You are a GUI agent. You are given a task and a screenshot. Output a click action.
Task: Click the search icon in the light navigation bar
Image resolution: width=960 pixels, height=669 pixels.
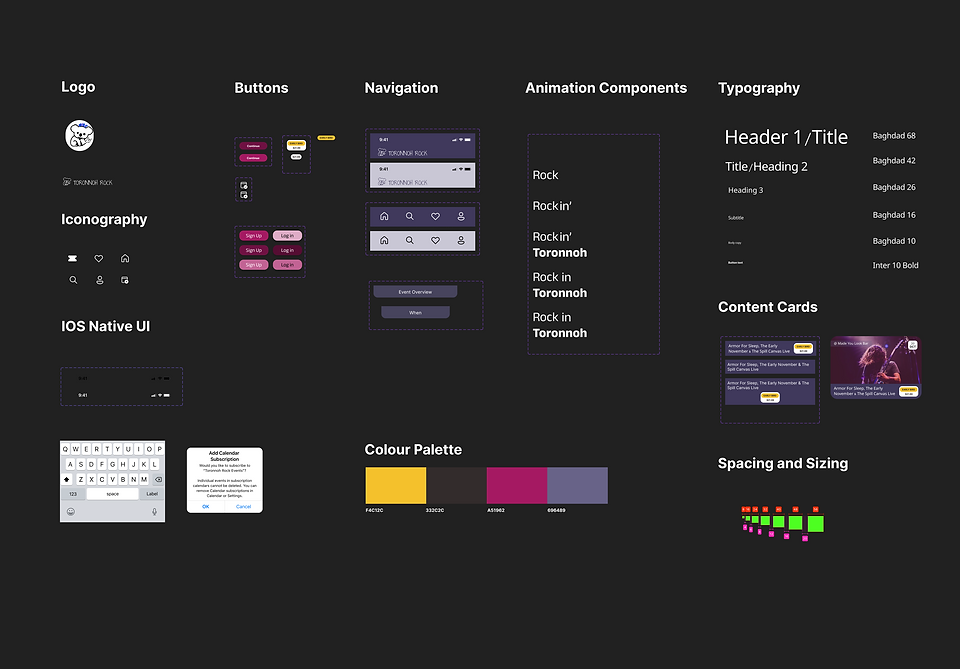tap(410, 240)
